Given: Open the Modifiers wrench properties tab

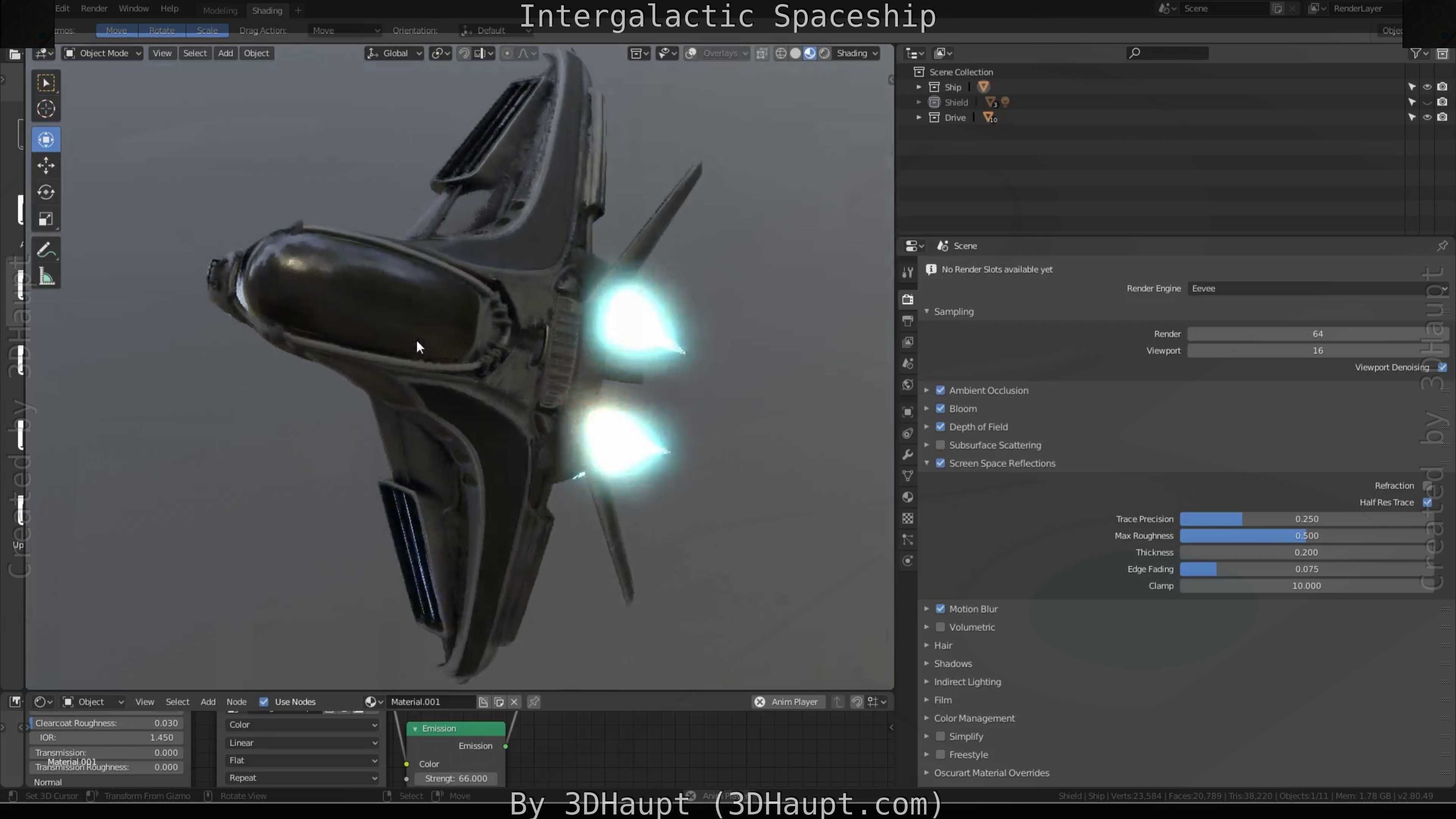Looking at the screenshot, I should click(908, 455).
